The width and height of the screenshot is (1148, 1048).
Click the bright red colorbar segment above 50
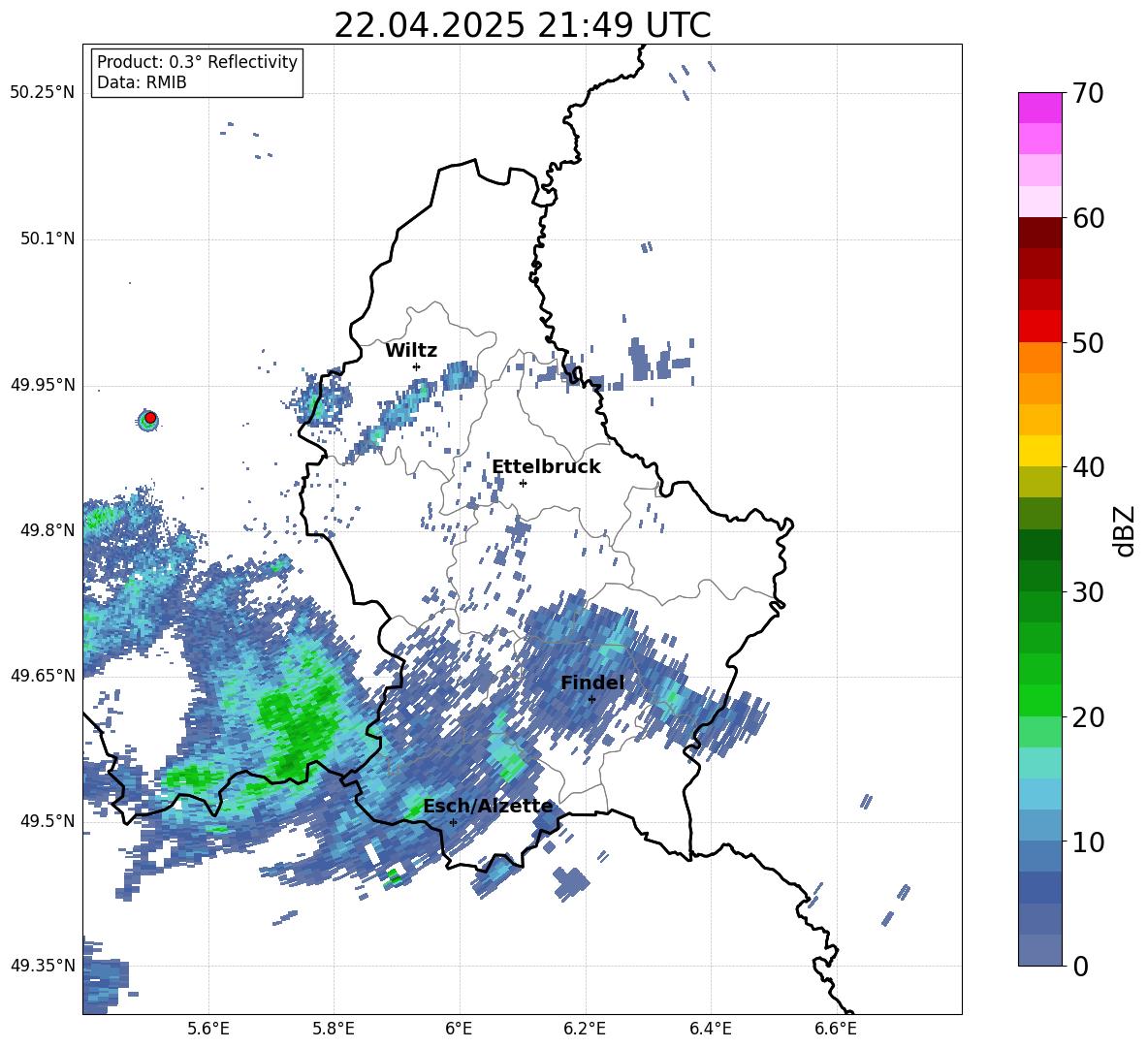point(1039,327)
